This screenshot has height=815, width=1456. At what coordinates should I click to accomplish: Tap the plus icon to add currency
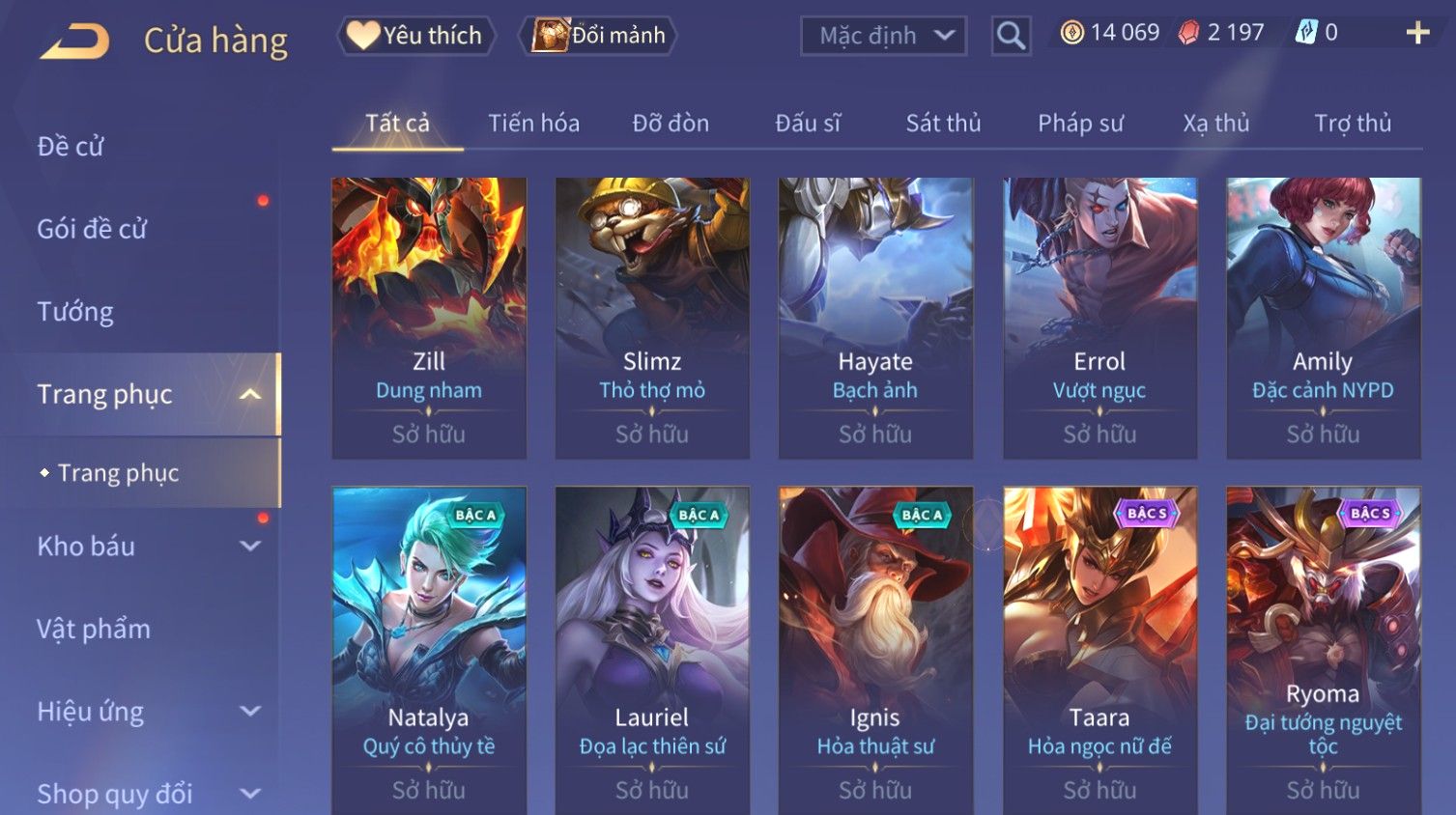point(1417,33)
